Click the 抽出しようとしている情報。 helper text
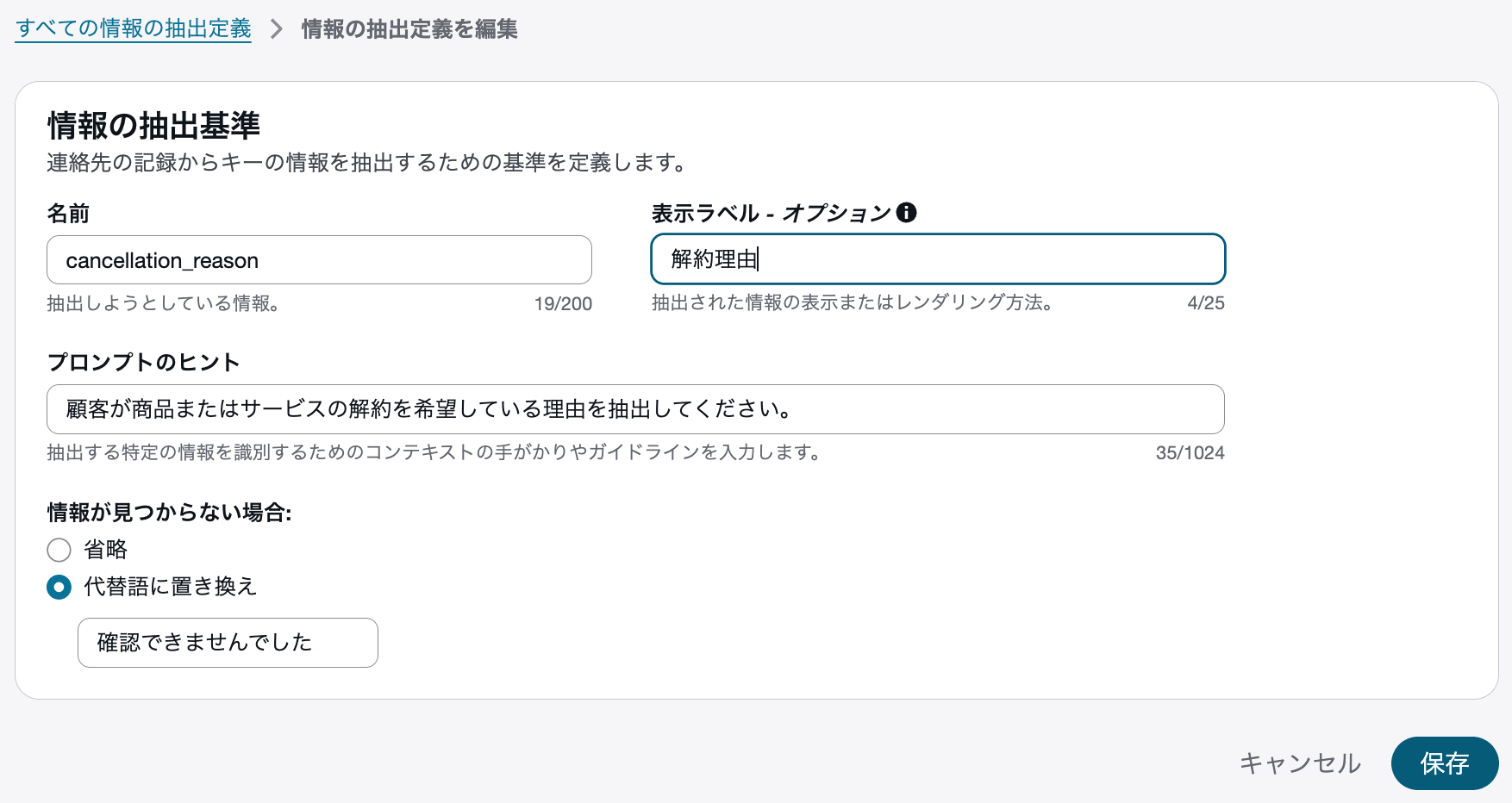Image resolution: width=1512 pixels, height=803 pixels. [164, 303]
